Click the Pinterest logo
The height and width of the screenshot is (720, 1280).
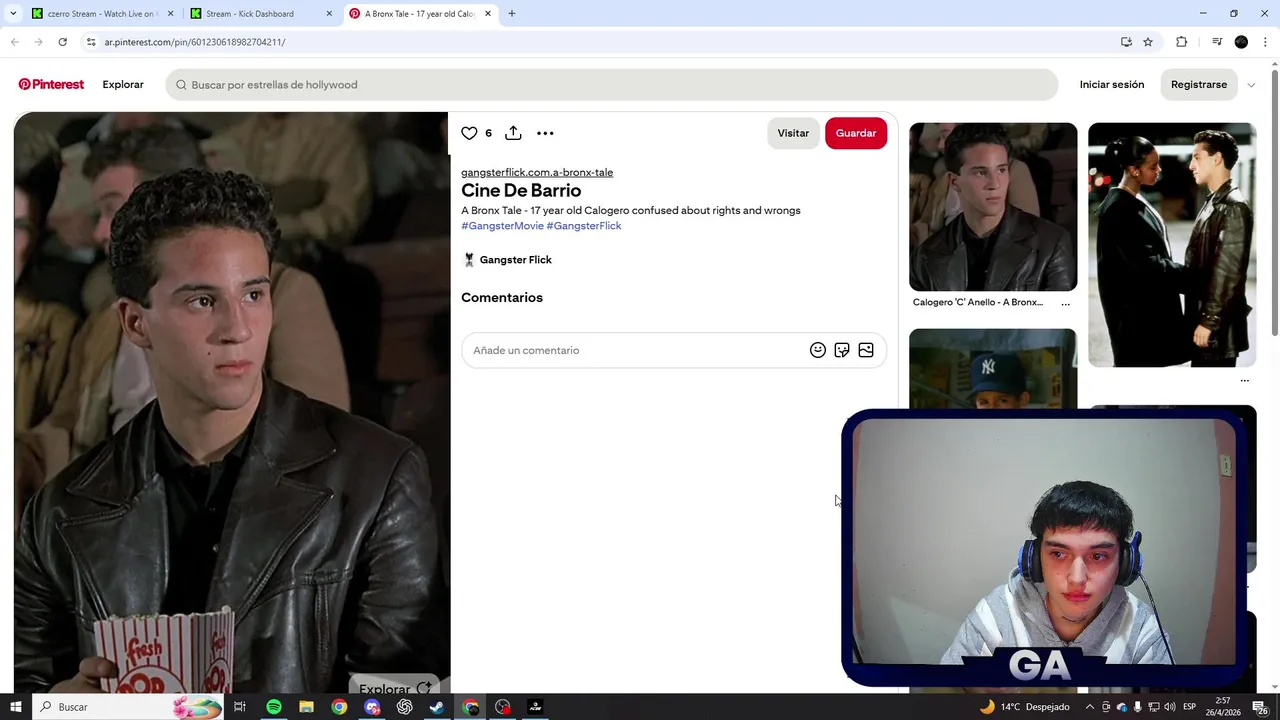(x=51, y=85)
